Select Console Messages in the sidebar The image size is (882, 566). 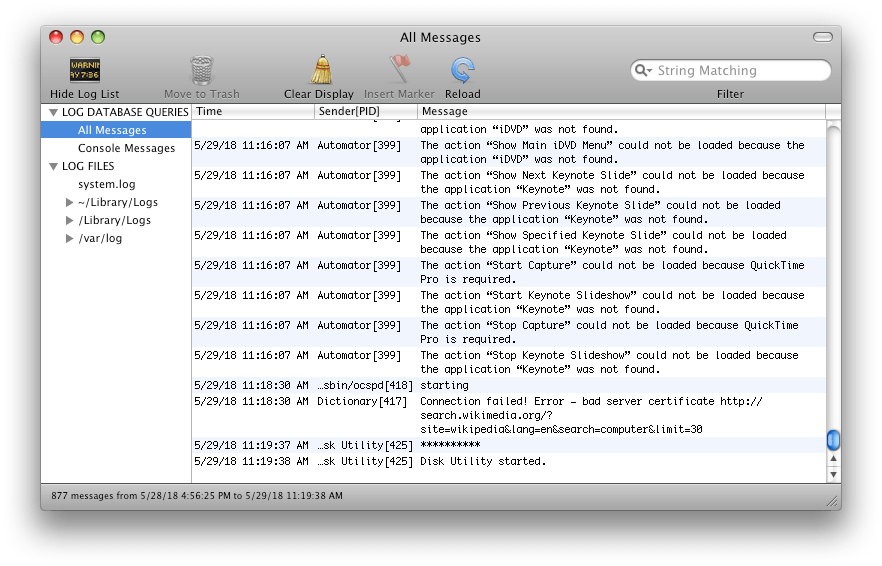pos(126,148)
